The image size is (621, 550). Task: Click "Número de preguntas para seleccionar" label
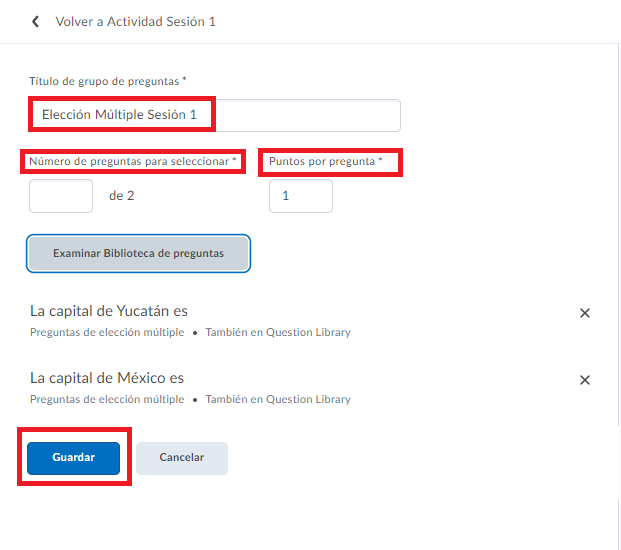tap(133, 161)
